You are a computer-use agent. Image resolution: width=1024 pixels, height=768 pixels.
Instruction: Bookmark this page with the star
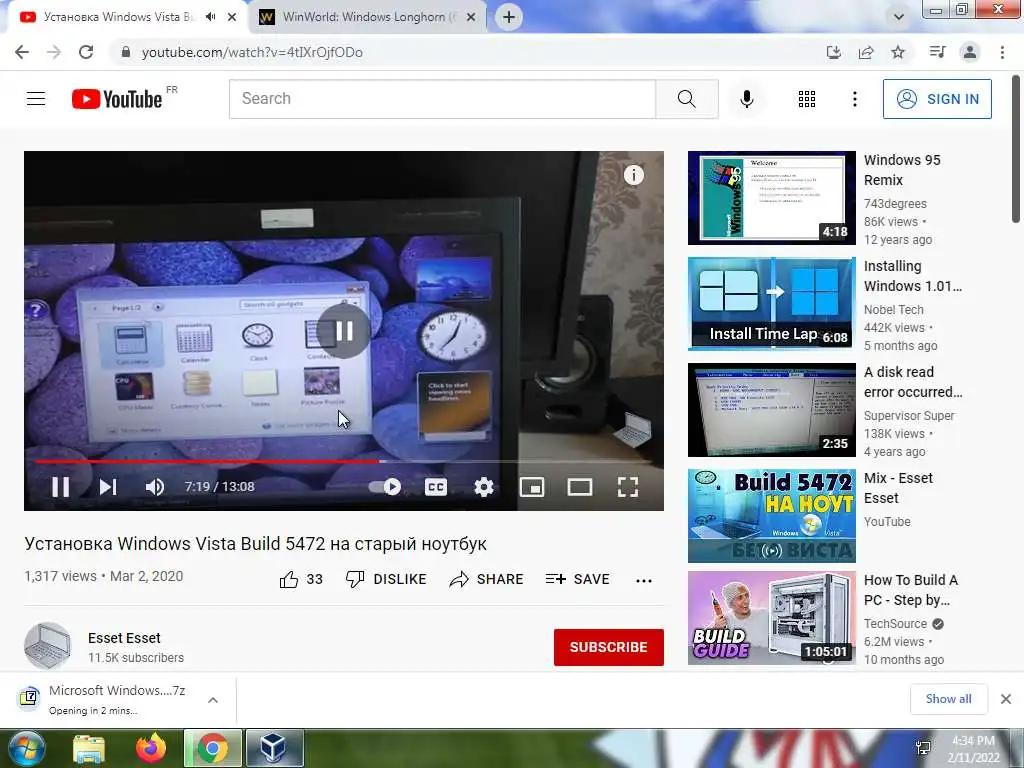click(898, 52)
